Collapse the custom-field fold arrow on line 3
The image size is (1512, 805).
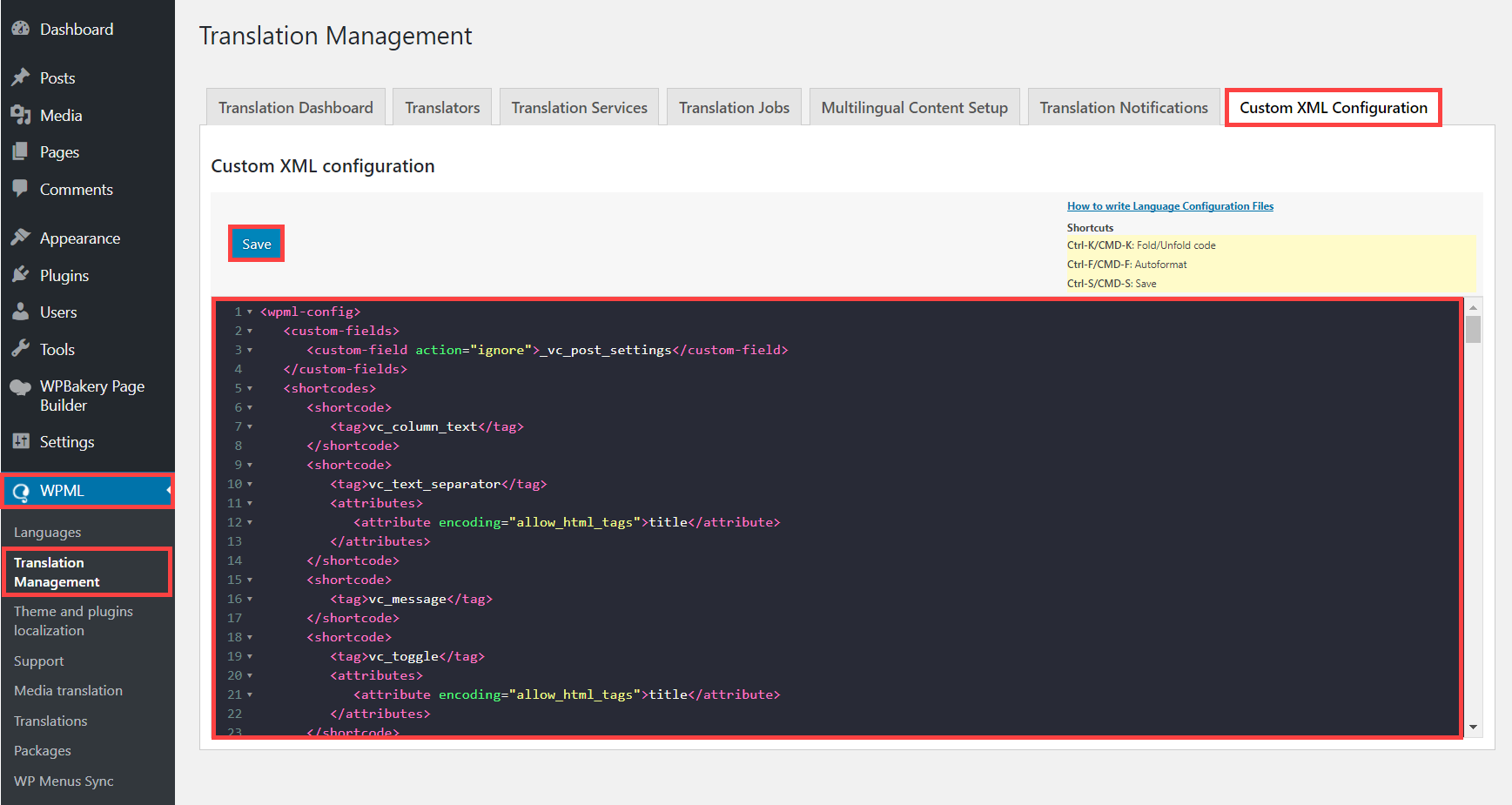250,350
